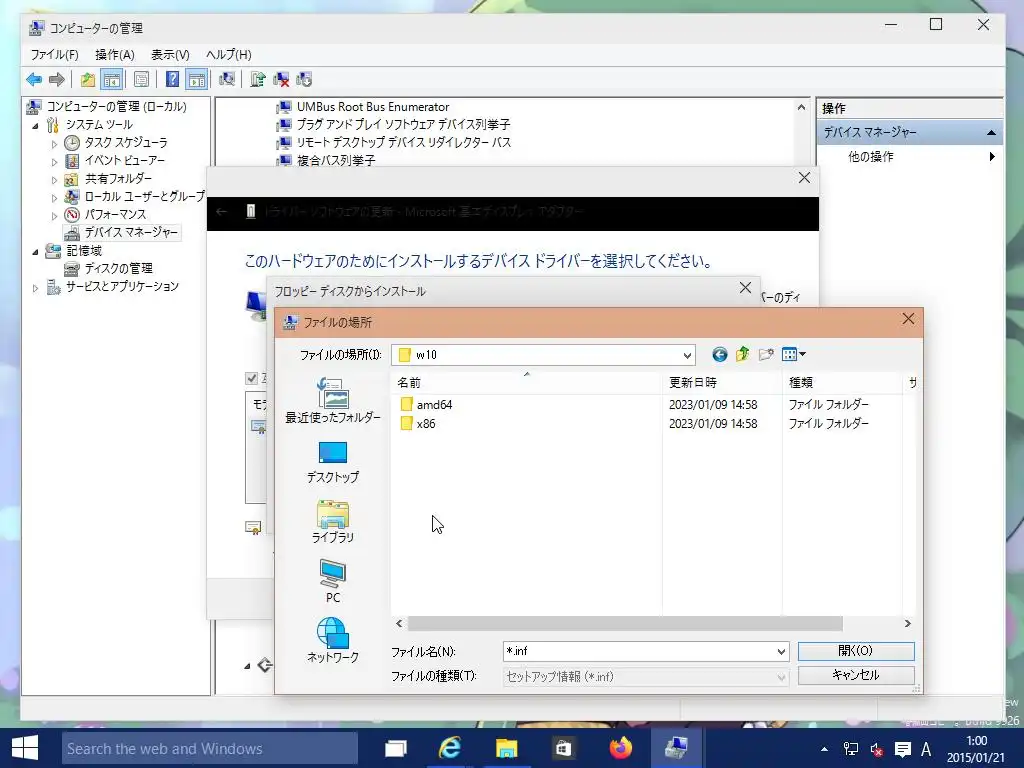Go back to previous folder in file dialog

point(720,355)
